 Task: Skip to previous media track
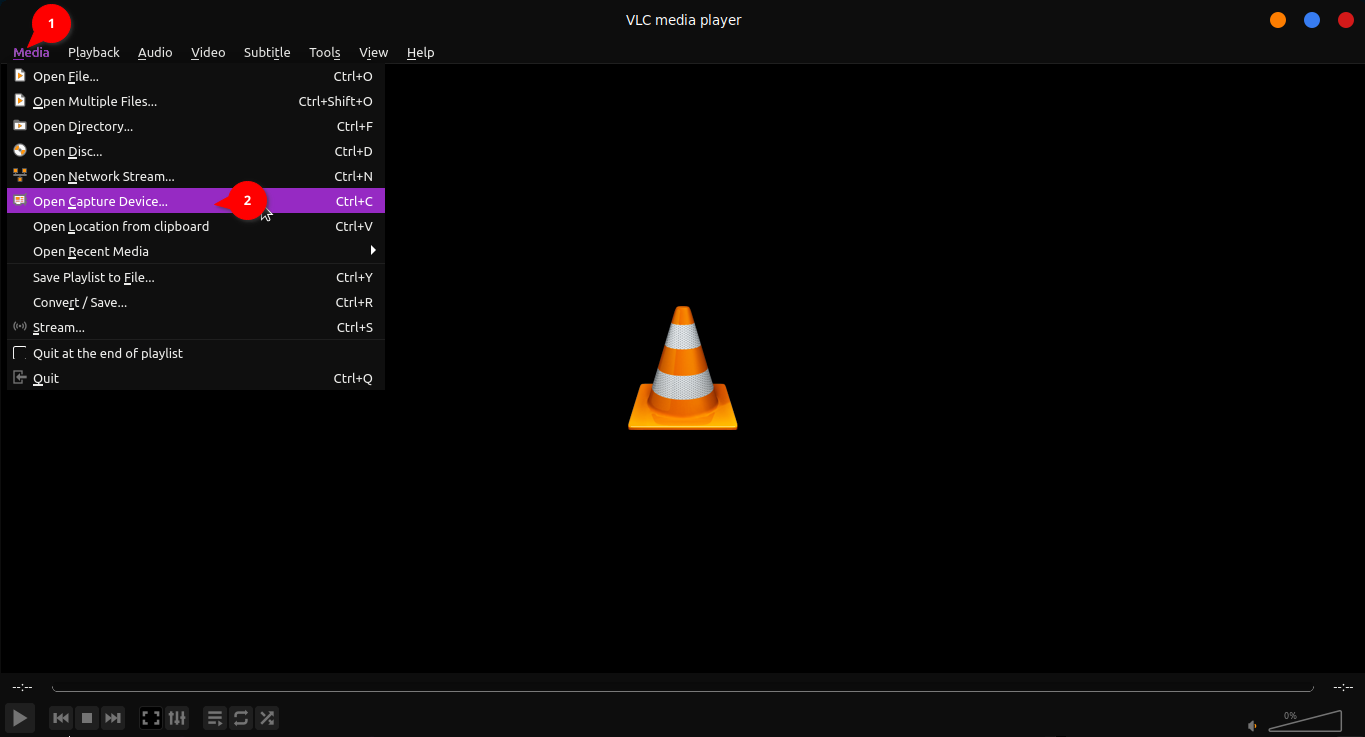(x=61, y=718)
